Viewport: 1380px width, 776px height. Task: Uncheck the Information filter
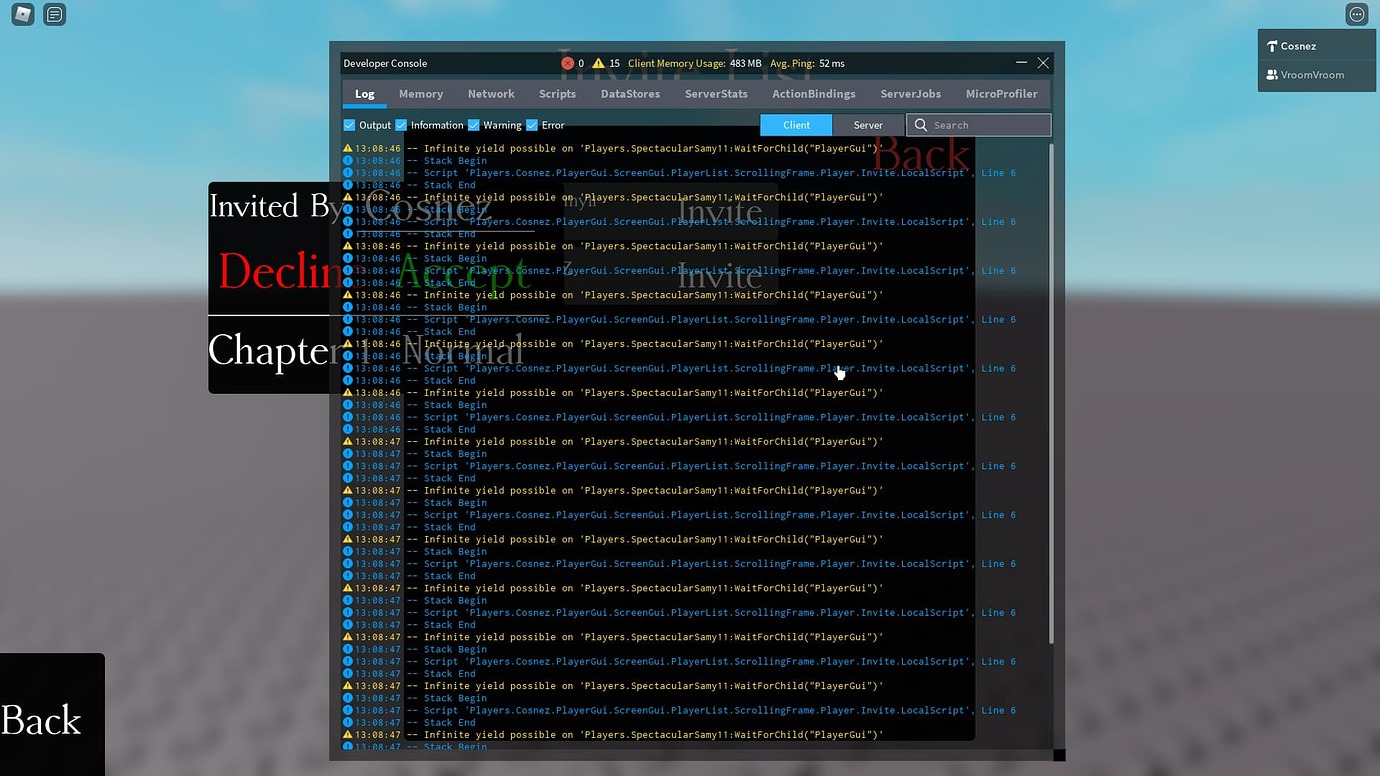tap(401, 125)
